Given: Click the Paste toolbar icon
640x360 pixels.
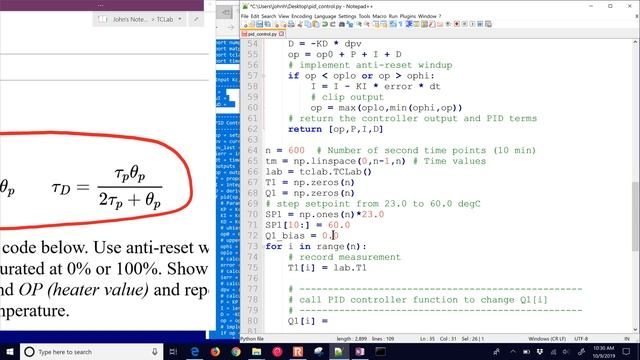Looking at the screenshot, I should pyautogui.click(x=315, y=24).
